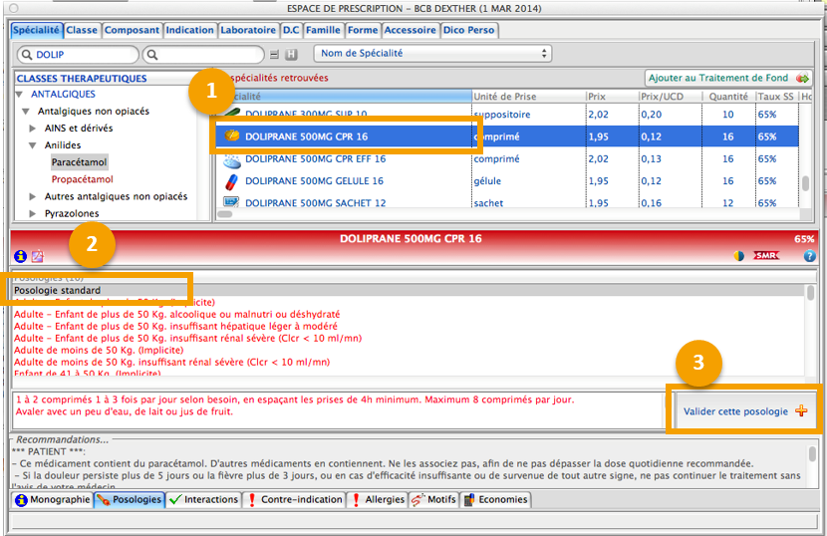Click the purple icon beside the info icon

click(37, 256)
